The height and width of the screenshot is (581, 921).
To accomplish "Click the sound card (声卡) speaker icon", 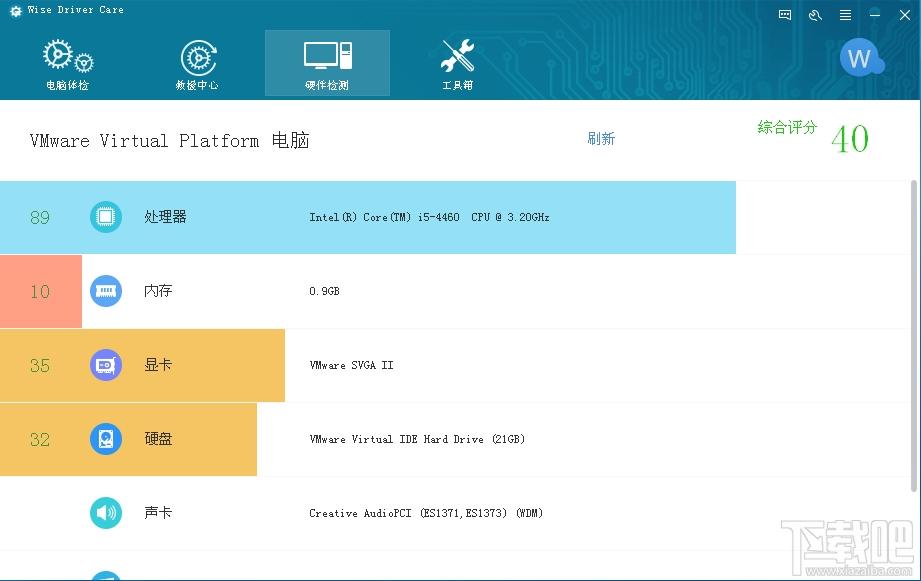I will (106, 513).
